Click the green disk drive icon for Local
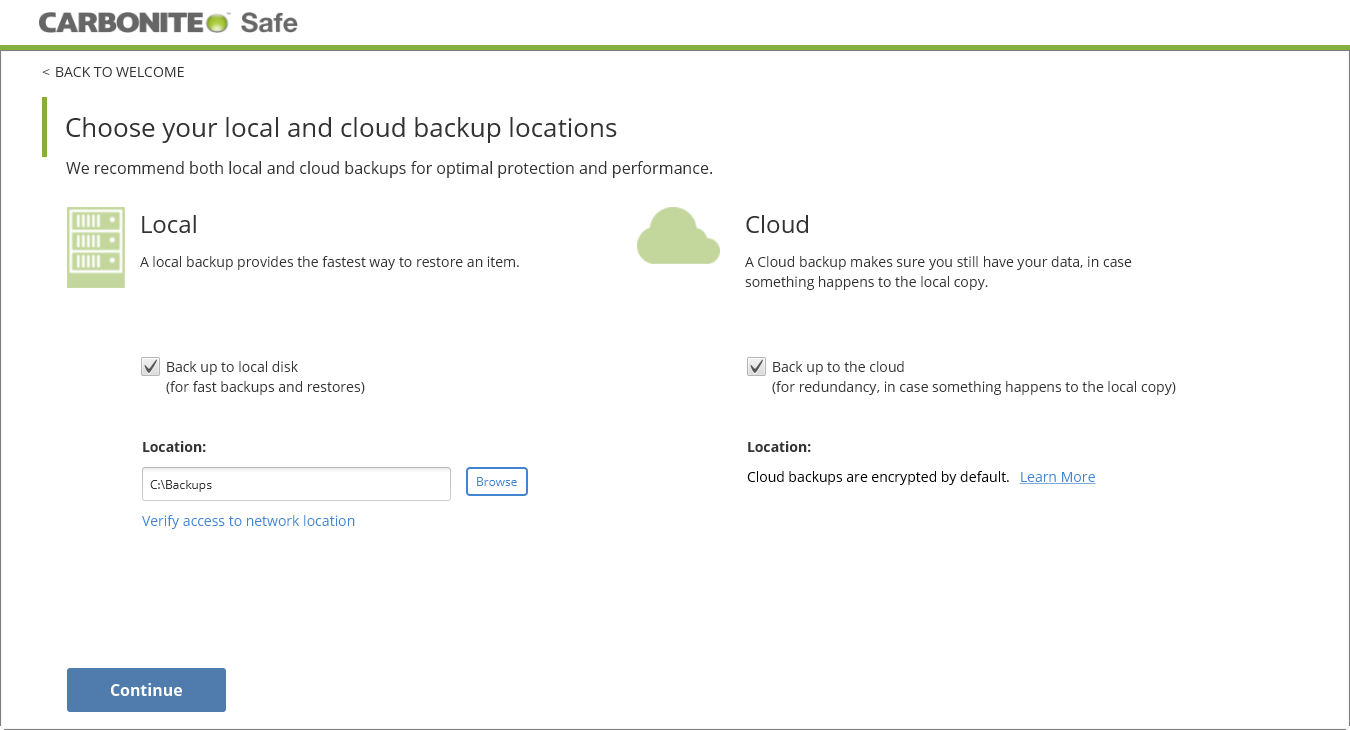 (x=96, y=246)
